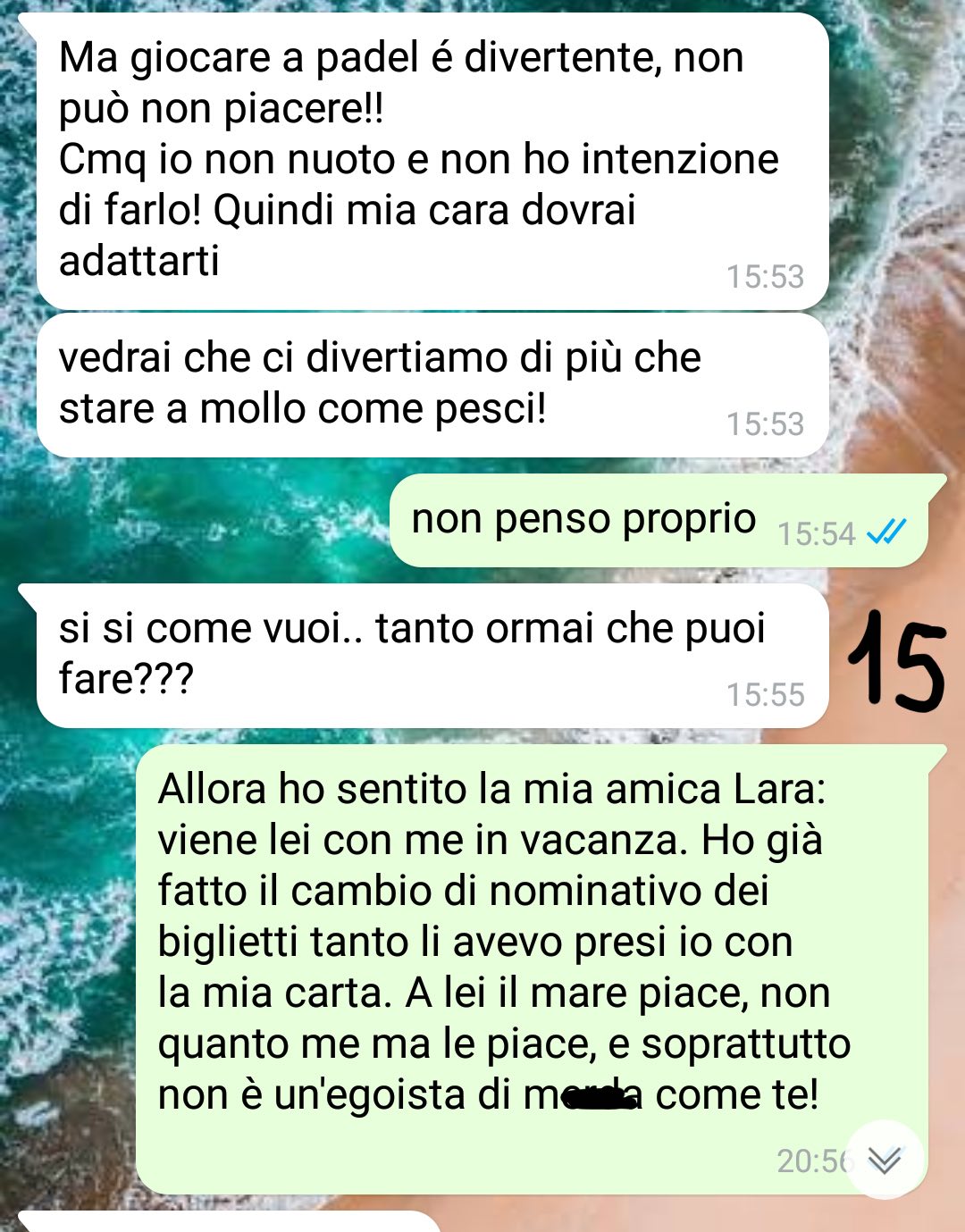Tap the first 15:53 timestamp in the padel message
The image size is (965, 1232).
coord(766,277)
